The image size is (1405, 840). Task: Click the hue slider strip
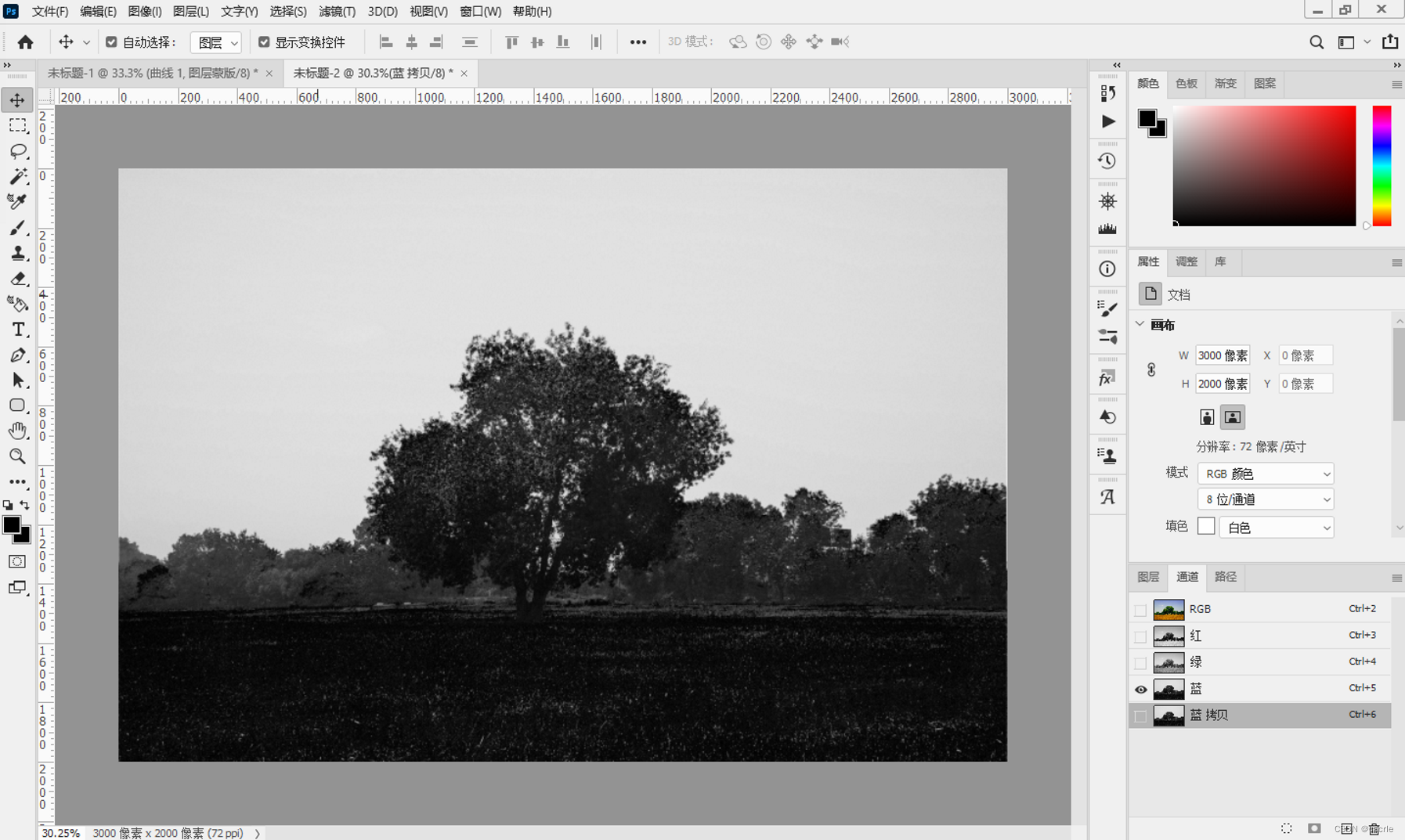pos(1382,166)
